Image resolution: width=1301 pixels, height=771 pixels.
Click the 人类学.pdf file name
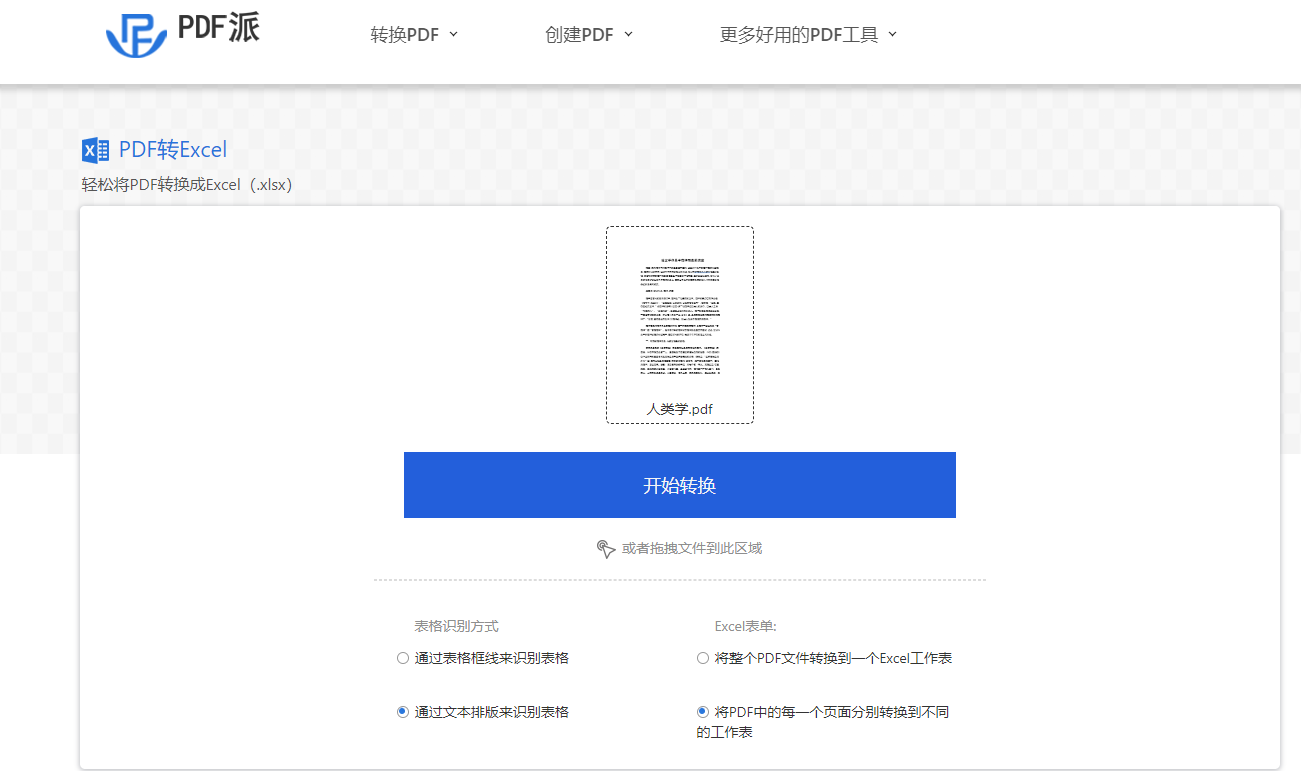pos(680,409)
